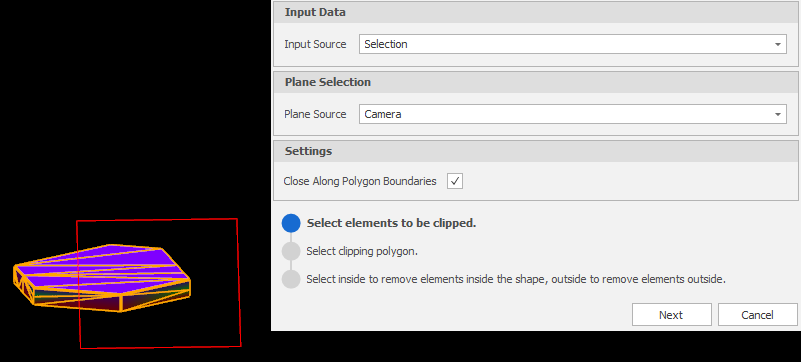Click 'Select elements to be clipped' step
Image resolution: width=801 pixels, height=362 pixels.
pyautogui.click(x=391, y=223)
